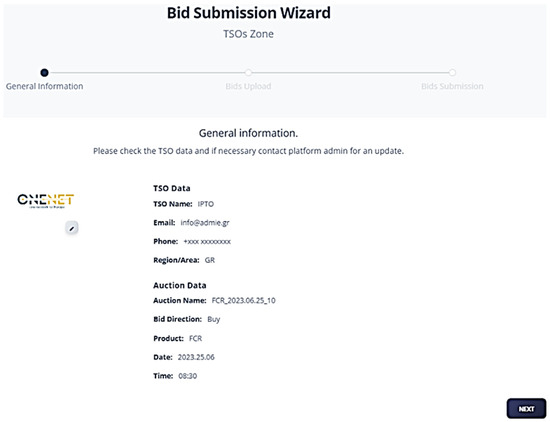This screenshot has width=550, height=422.
Task: Select the Bids Upload step circle
Action: coord(248,73)
